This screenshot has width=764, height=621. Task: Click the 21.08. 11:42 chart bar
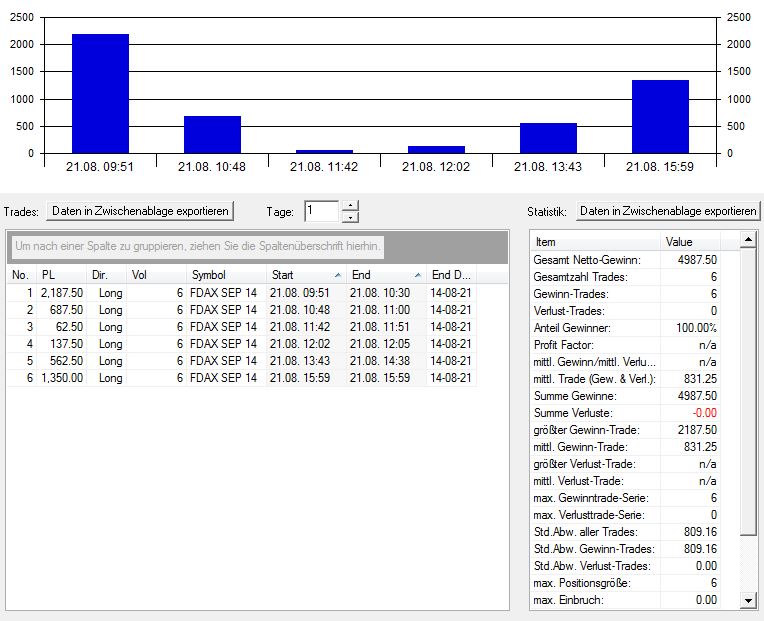click(x=325, y=151)
